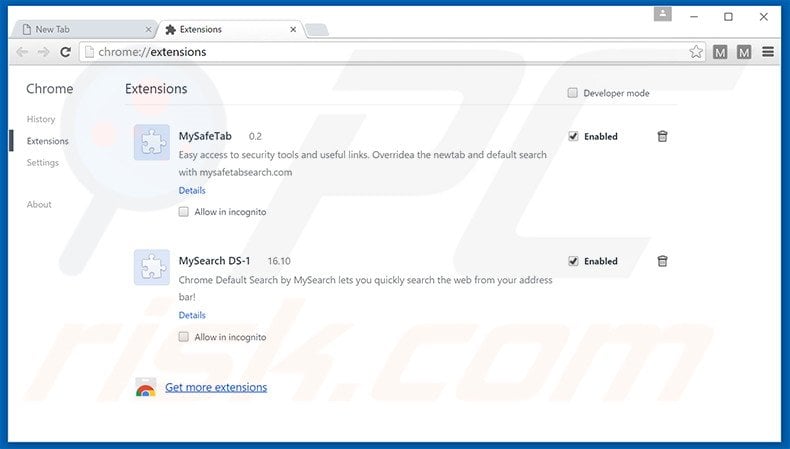Open History in the sidebar
790x449 pixels.
click(x=41, y=119)
